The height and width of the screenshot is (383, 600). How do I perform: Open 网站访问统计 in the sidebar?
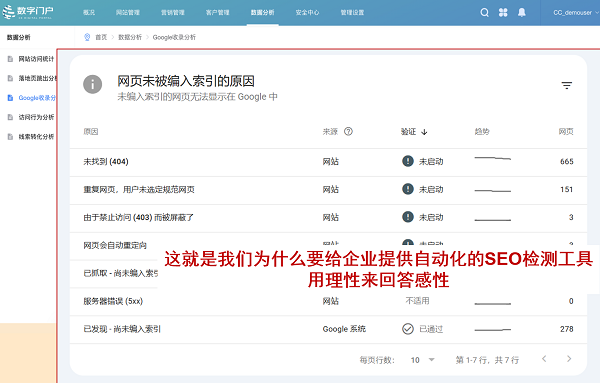31,59
